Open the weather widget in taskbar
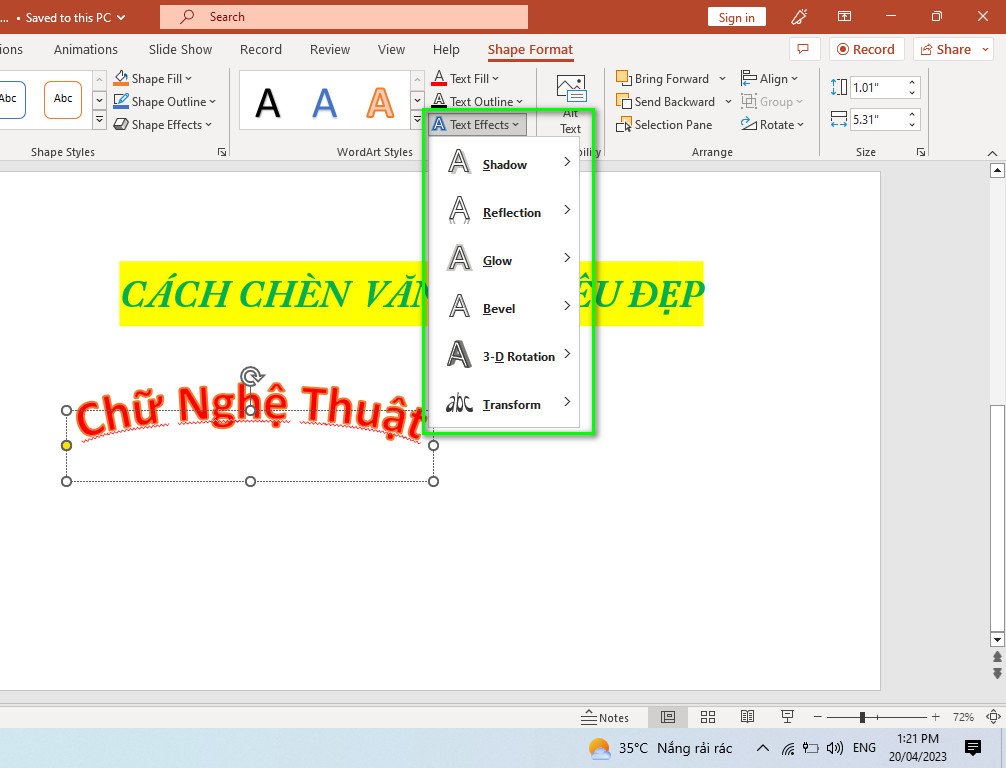The image size is (1006, 768). [x=660, y=748]
